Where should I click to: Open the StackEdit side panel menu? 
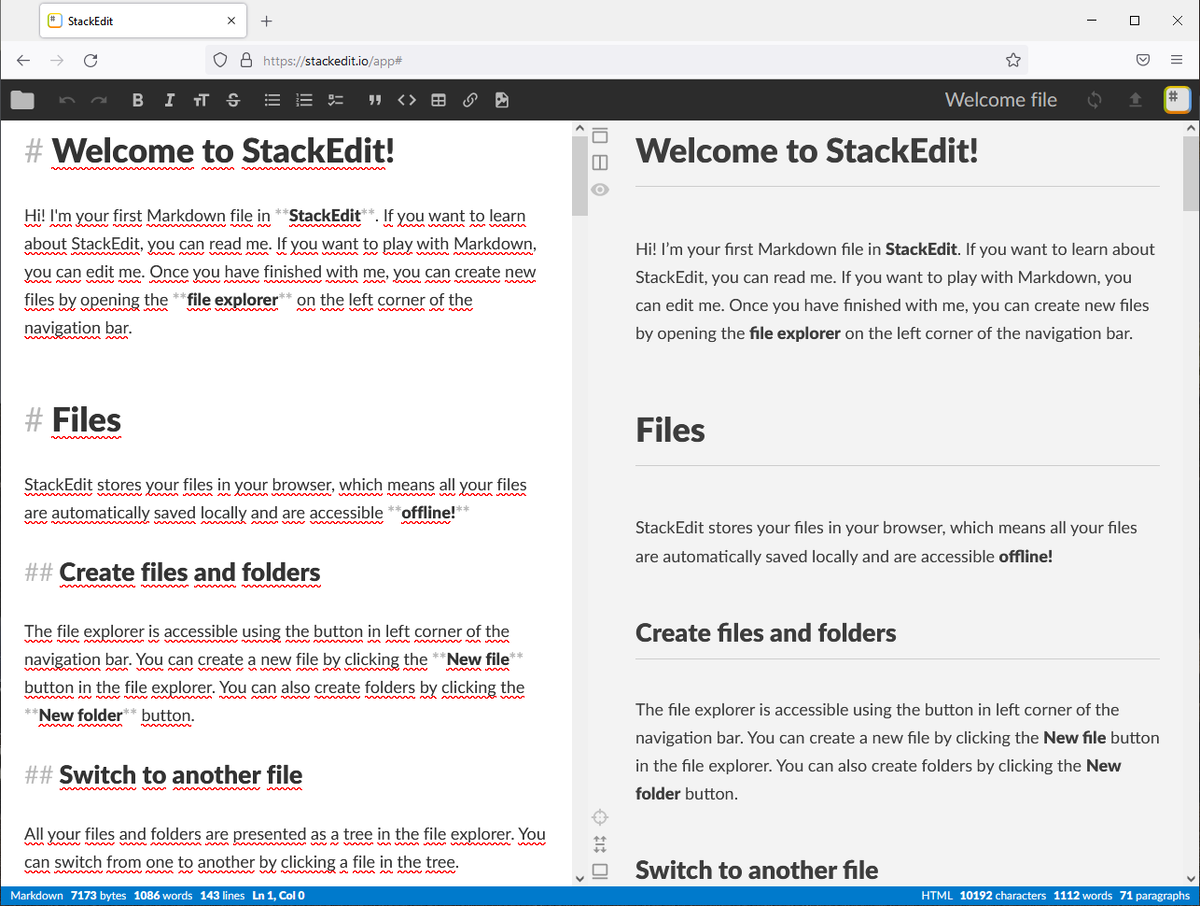point(1176,99)
